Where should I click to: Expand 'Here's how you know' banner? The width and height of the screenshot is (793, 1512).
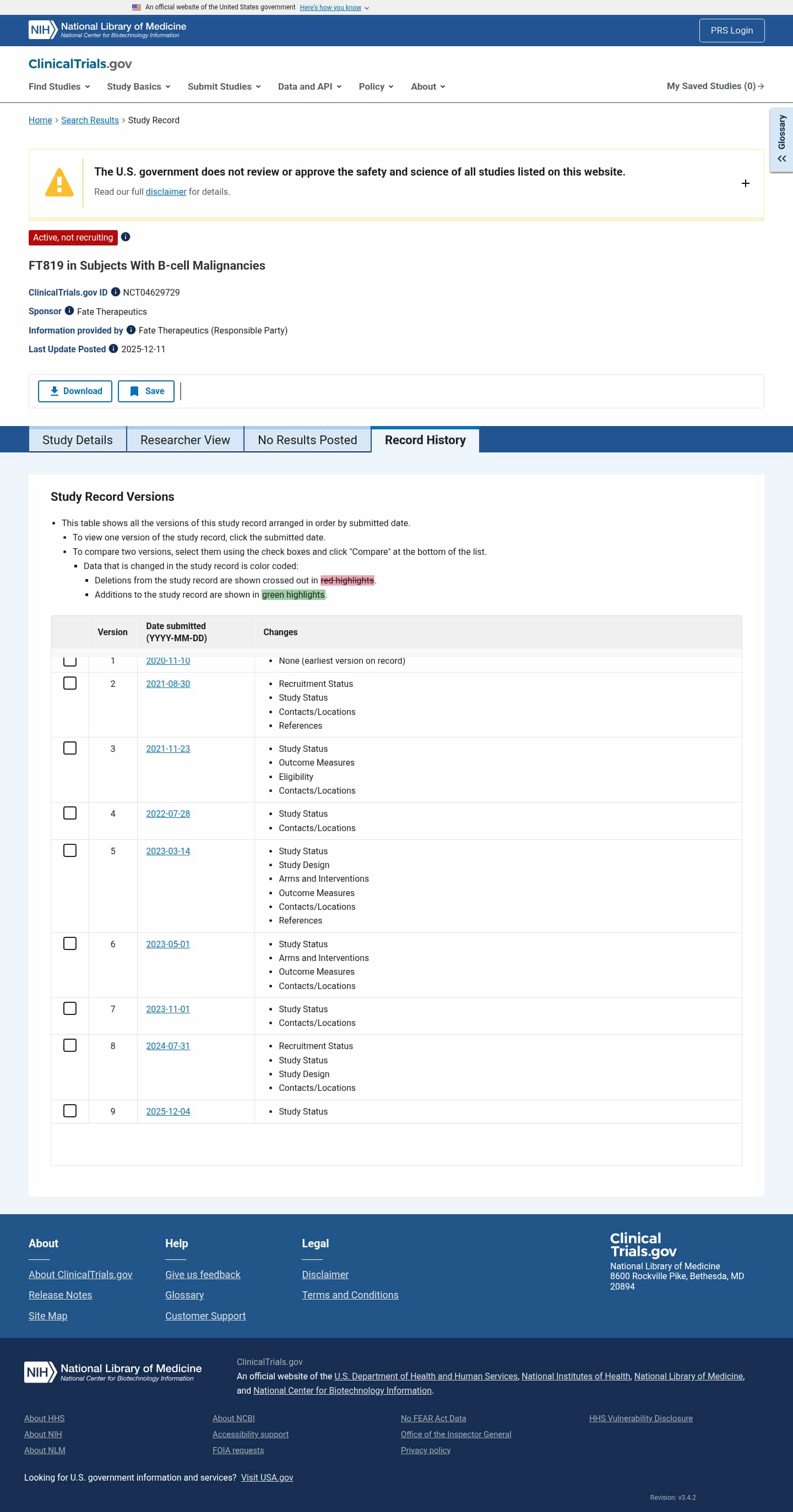(334, 8)
